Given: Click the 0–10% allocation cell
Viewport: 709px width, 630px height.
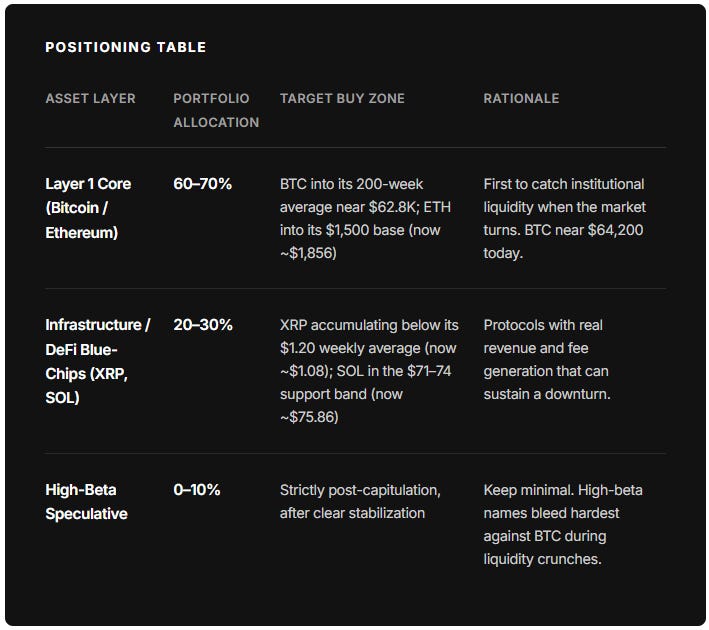Looking at the screenshot, I should pyautogui.click(x=197, y=489).
